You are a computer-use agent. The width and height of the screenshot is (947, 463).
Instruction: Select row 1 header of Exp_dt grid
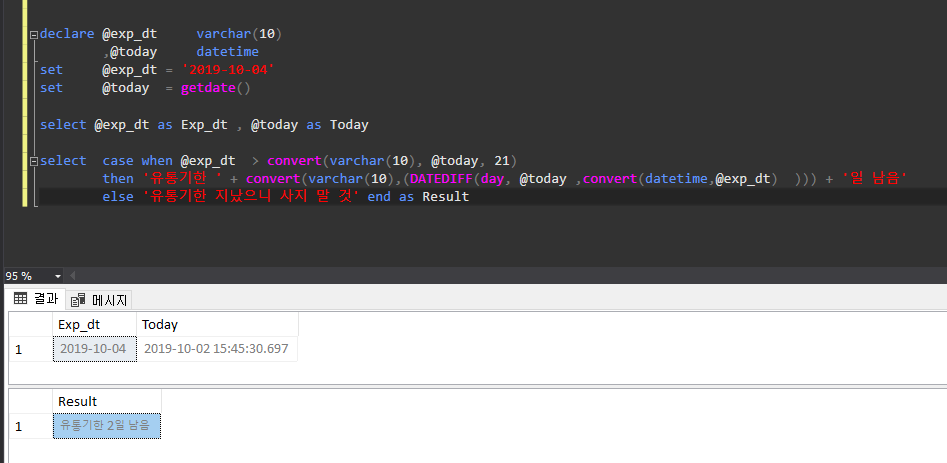click(x=31, y=349)
